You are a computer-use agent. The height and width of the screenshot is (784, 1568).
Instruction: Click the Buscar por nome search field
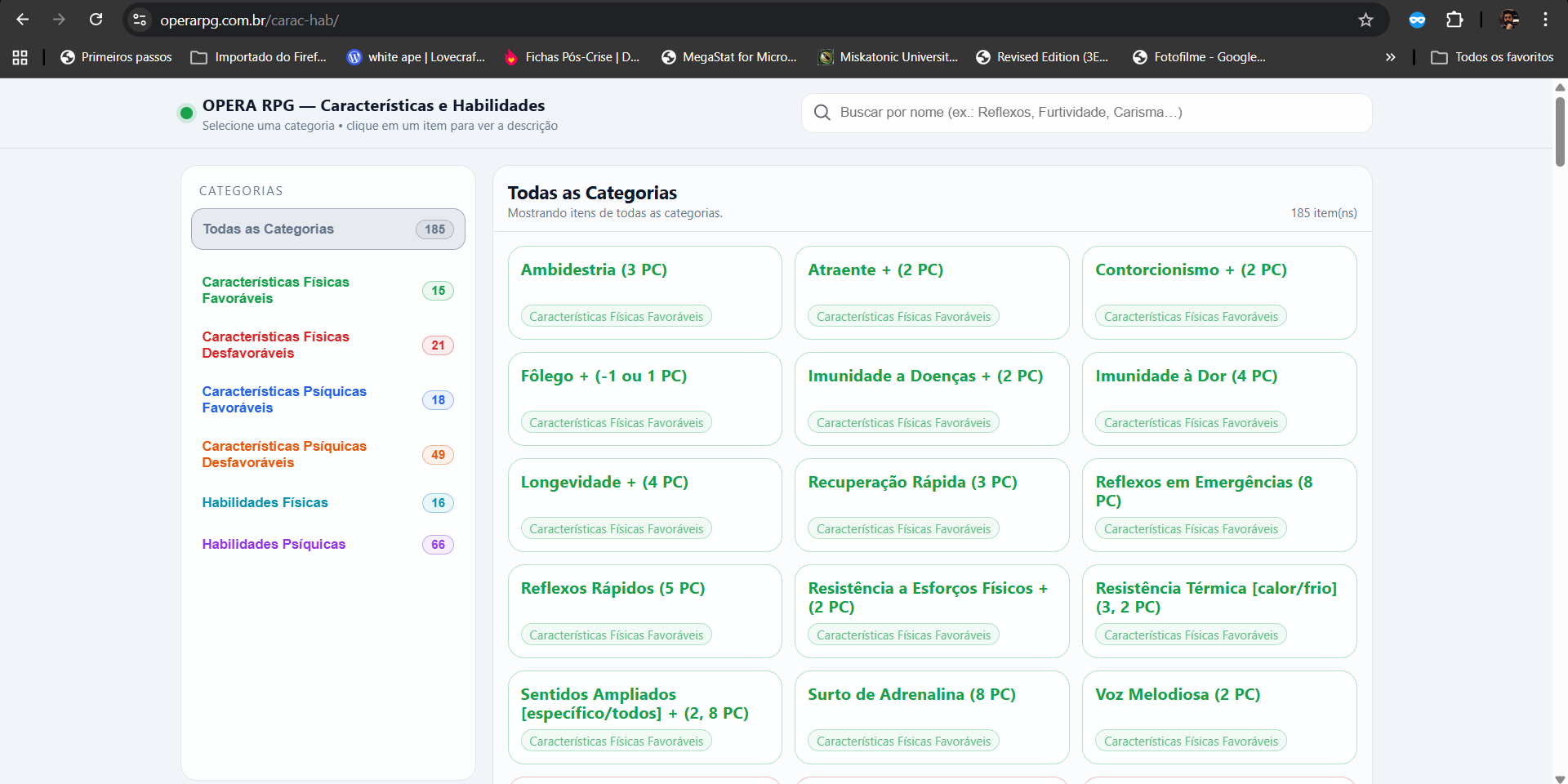click(1094, 113)
